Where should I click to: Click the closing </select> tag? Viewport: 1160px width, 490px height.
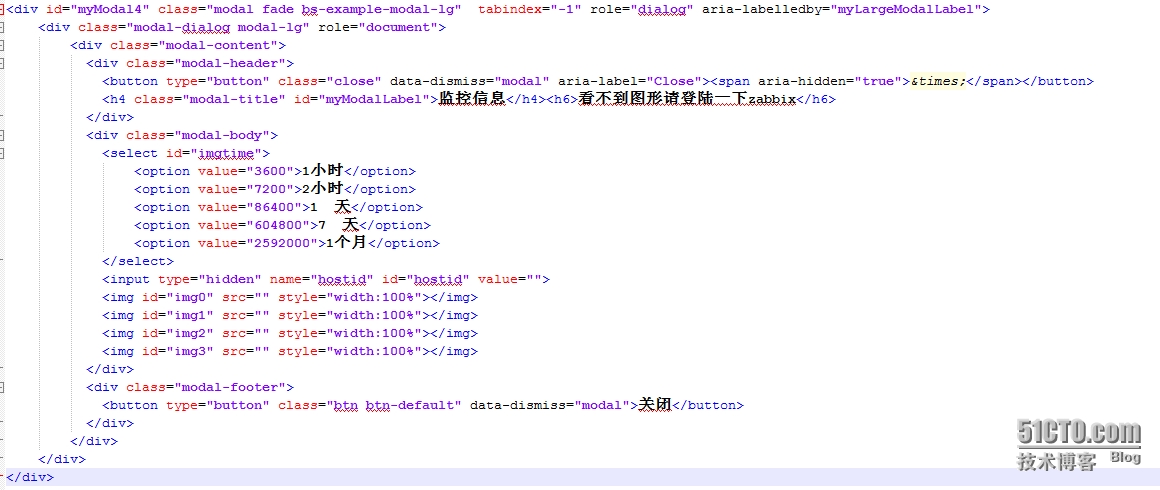[x=138, y=261]
